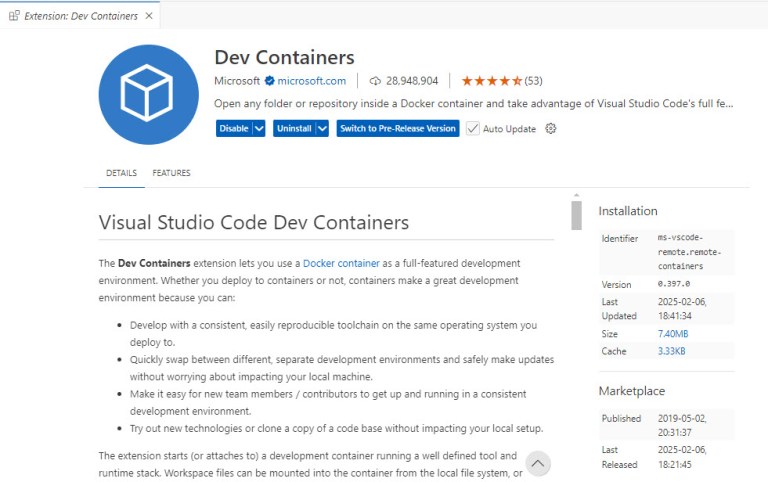Expand the Uninstall button dropdown arrow

point(322,128)
